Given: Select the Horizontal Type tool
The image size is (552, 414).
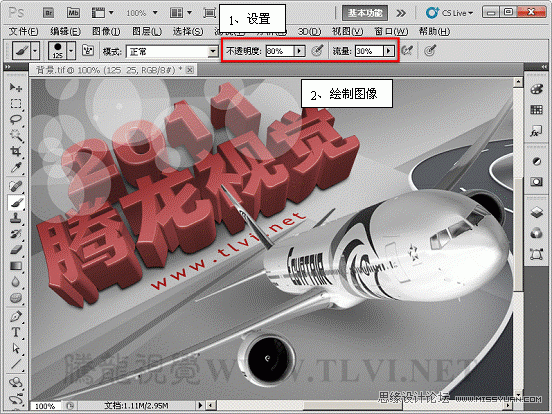Looking at the screenshot, I should [x=16, y=332].
